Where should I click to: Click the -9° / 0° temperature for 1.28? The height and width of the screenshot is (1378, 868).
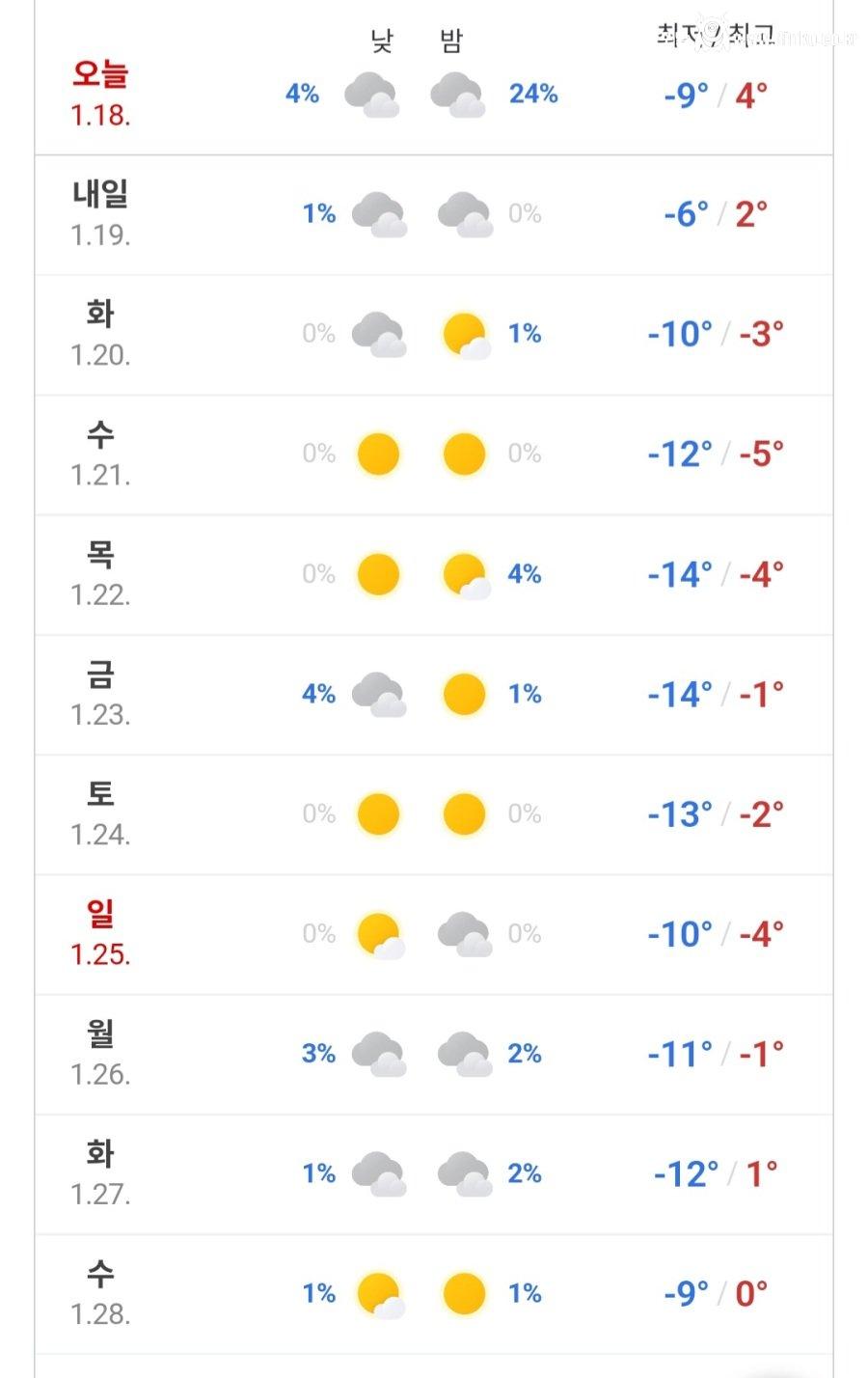pos(715,1293)
